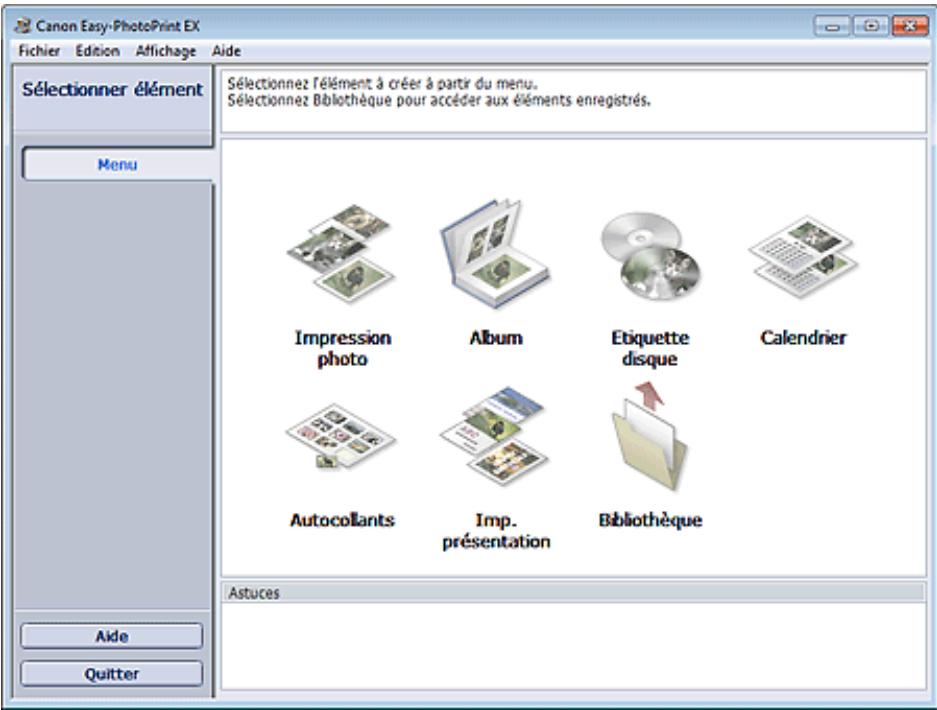
Task: Open the Fichier menu
Action: click(39, 51)
